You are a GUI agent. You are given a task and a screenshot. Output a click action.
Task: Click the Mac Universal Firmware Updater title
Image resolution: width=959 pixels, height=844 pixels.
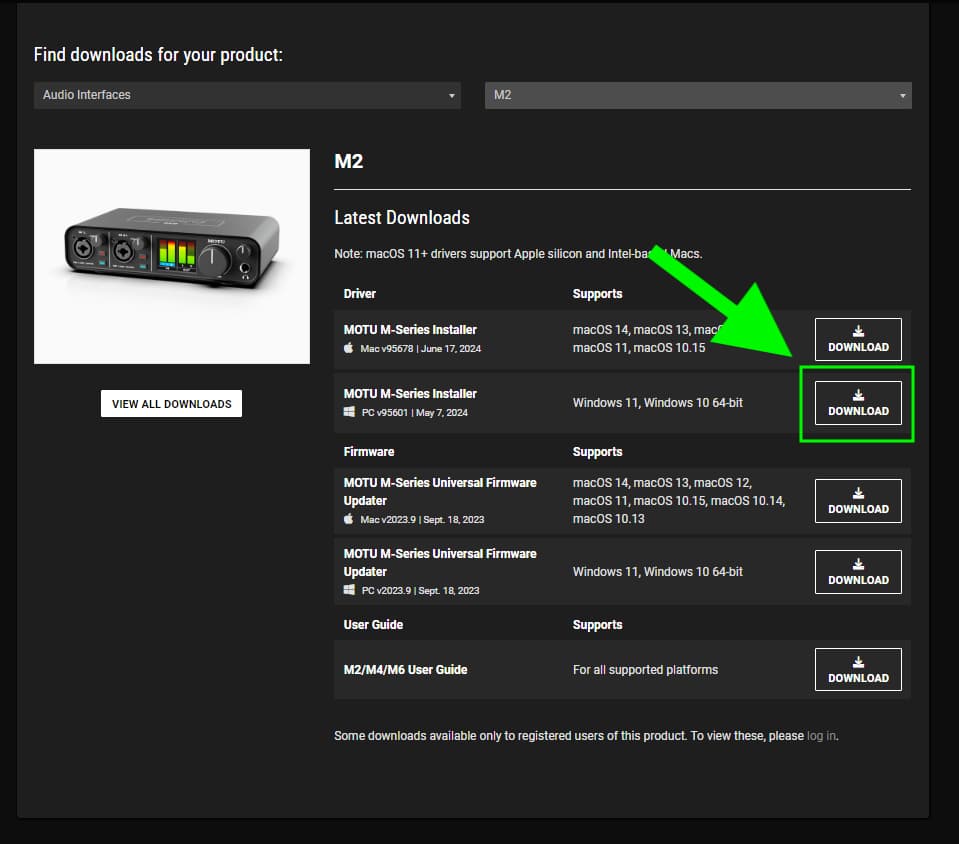pos(440,491)
